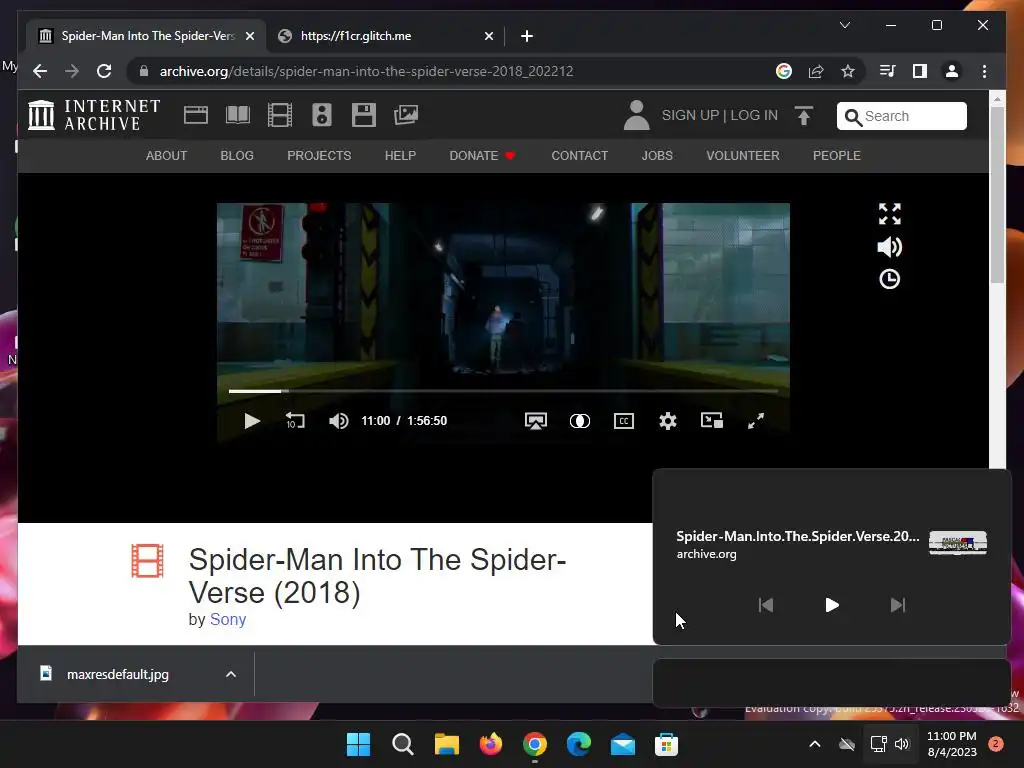Screen dimensions: 1024x768
Task: Click the audio tracks circle icon
Action: pyautogui.click(x=579, y=421)
